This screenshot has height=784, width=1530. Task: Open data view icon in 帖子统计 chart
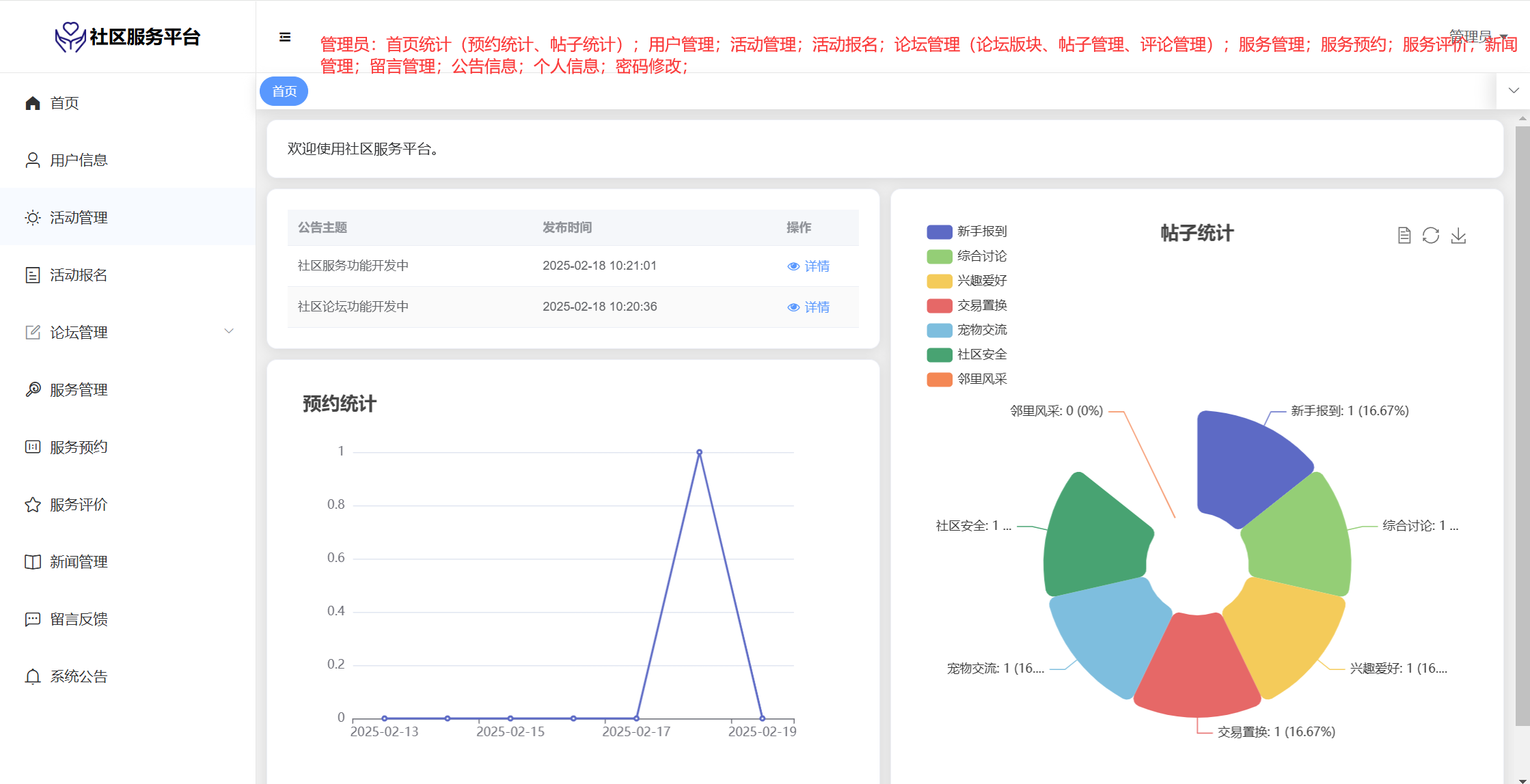(1404, 236)
